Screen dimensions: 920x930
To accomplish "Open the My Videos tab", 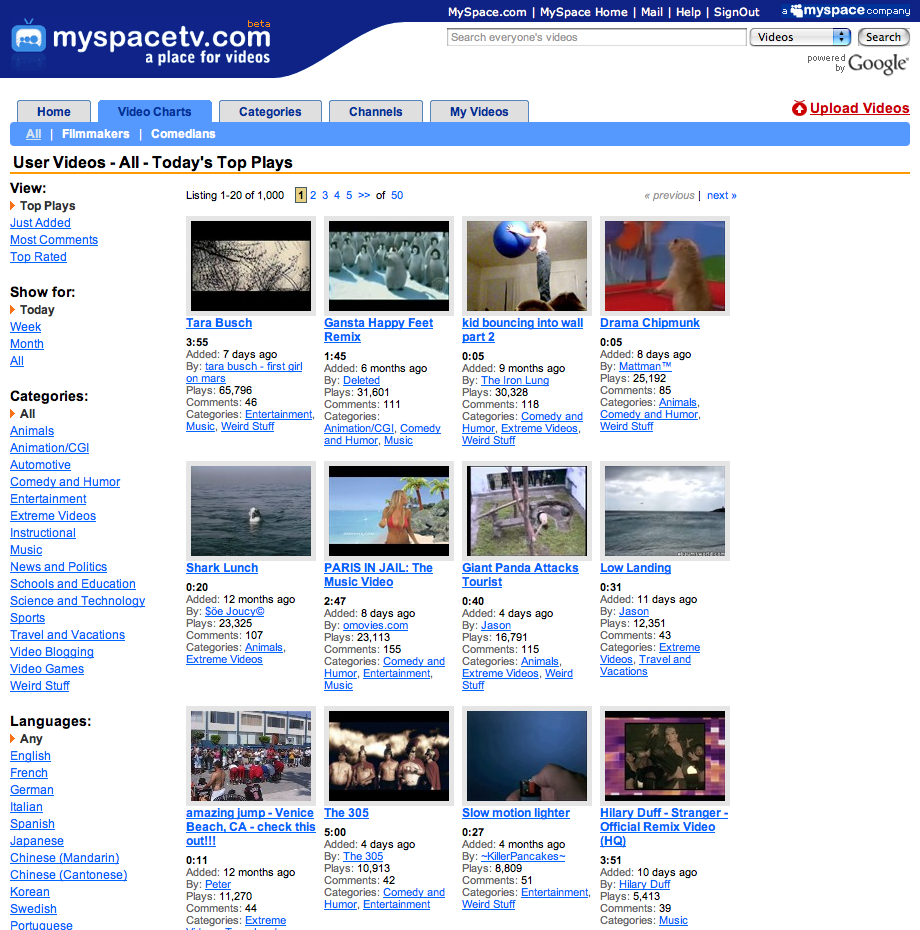I will click(479, 112).
